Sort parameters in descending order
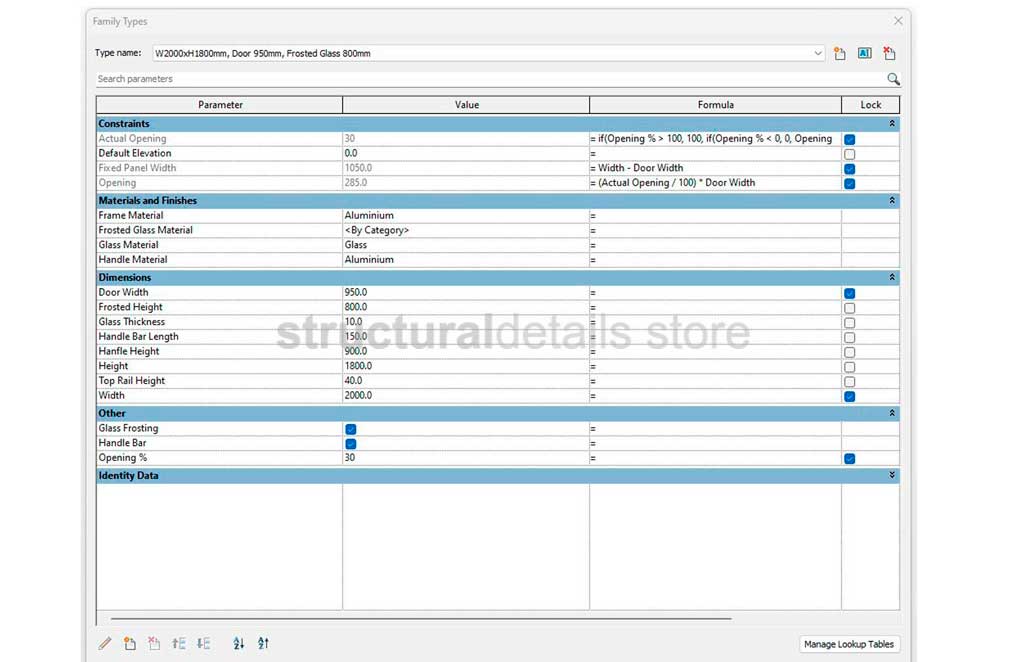 [x=263, y=644]
